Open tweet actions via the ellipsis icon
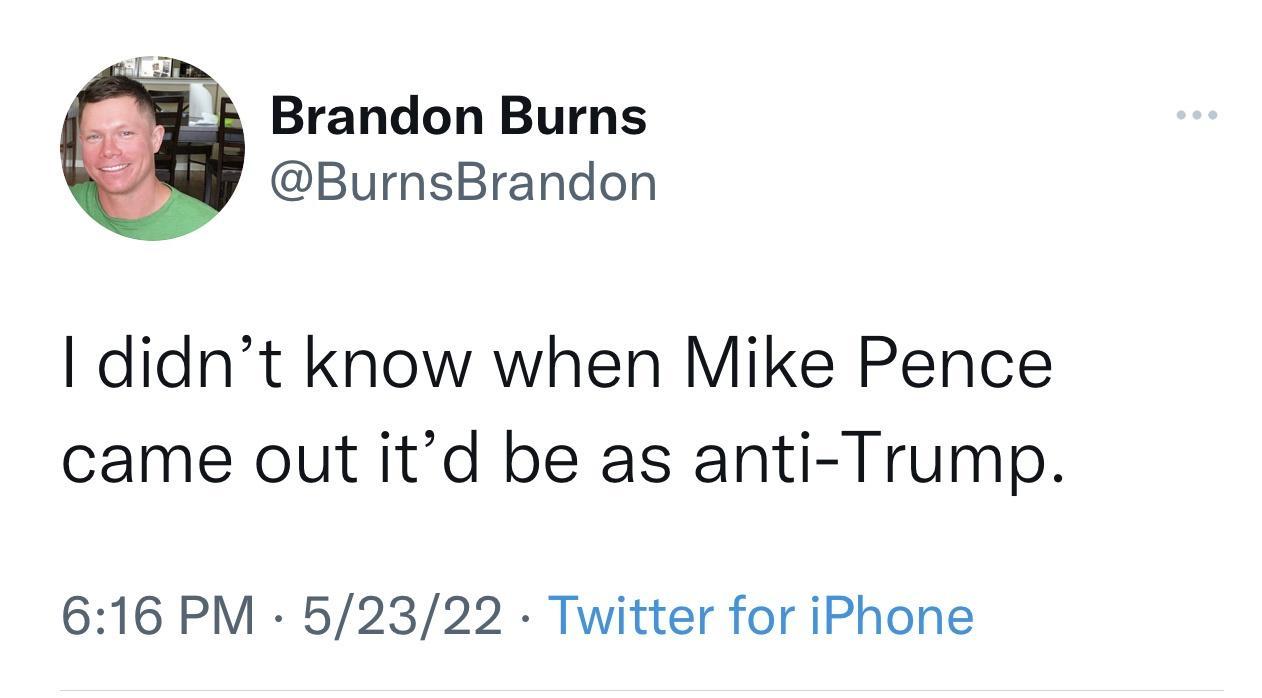Screen dimensions: 1262x698 click(x=1194, y=113)
